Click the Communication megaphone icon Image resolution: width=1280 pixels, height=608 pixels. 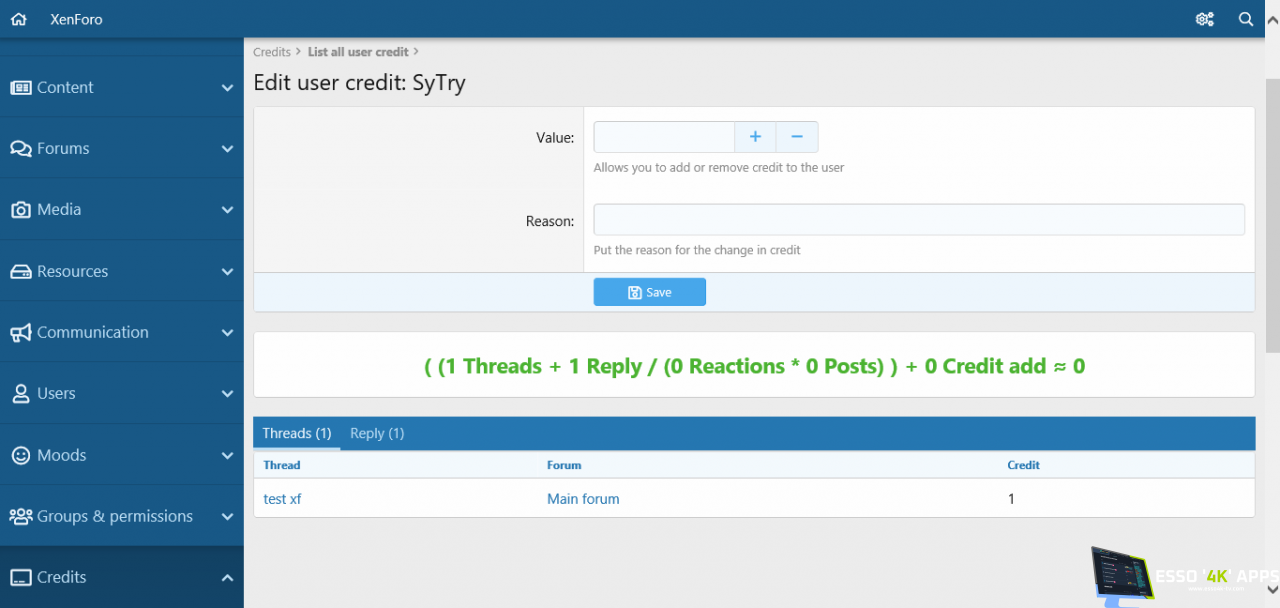[21, 333]
